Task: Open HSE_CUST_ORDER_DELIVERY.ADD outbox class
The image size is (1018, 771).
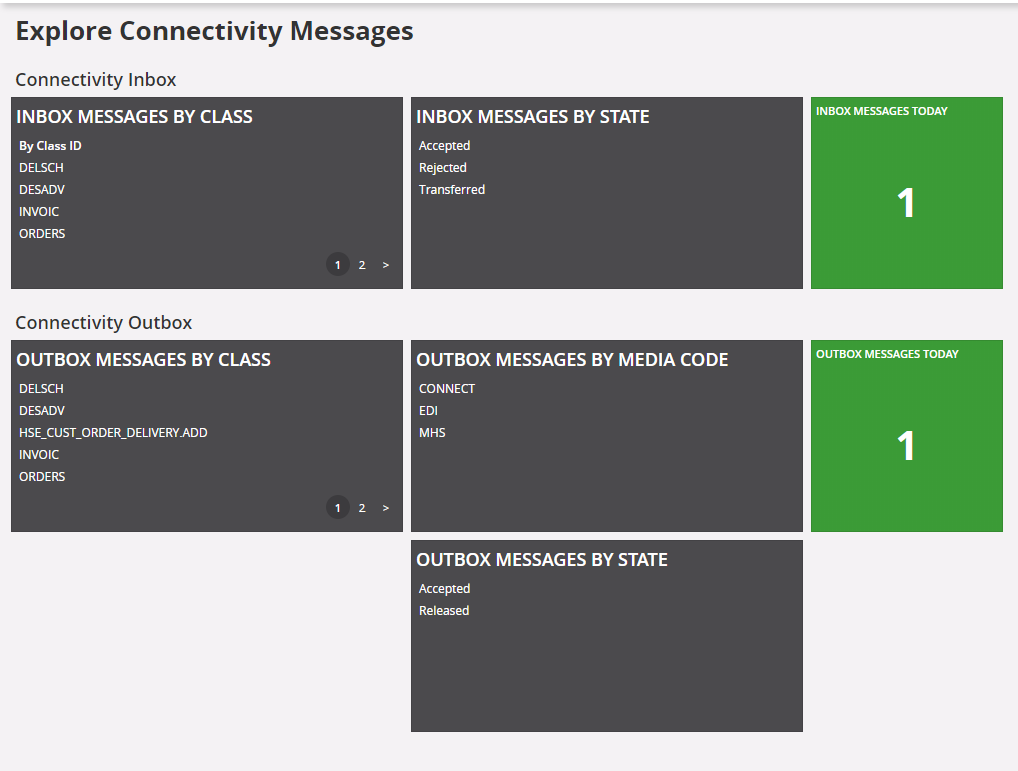Action: click(x=113, y=433)
